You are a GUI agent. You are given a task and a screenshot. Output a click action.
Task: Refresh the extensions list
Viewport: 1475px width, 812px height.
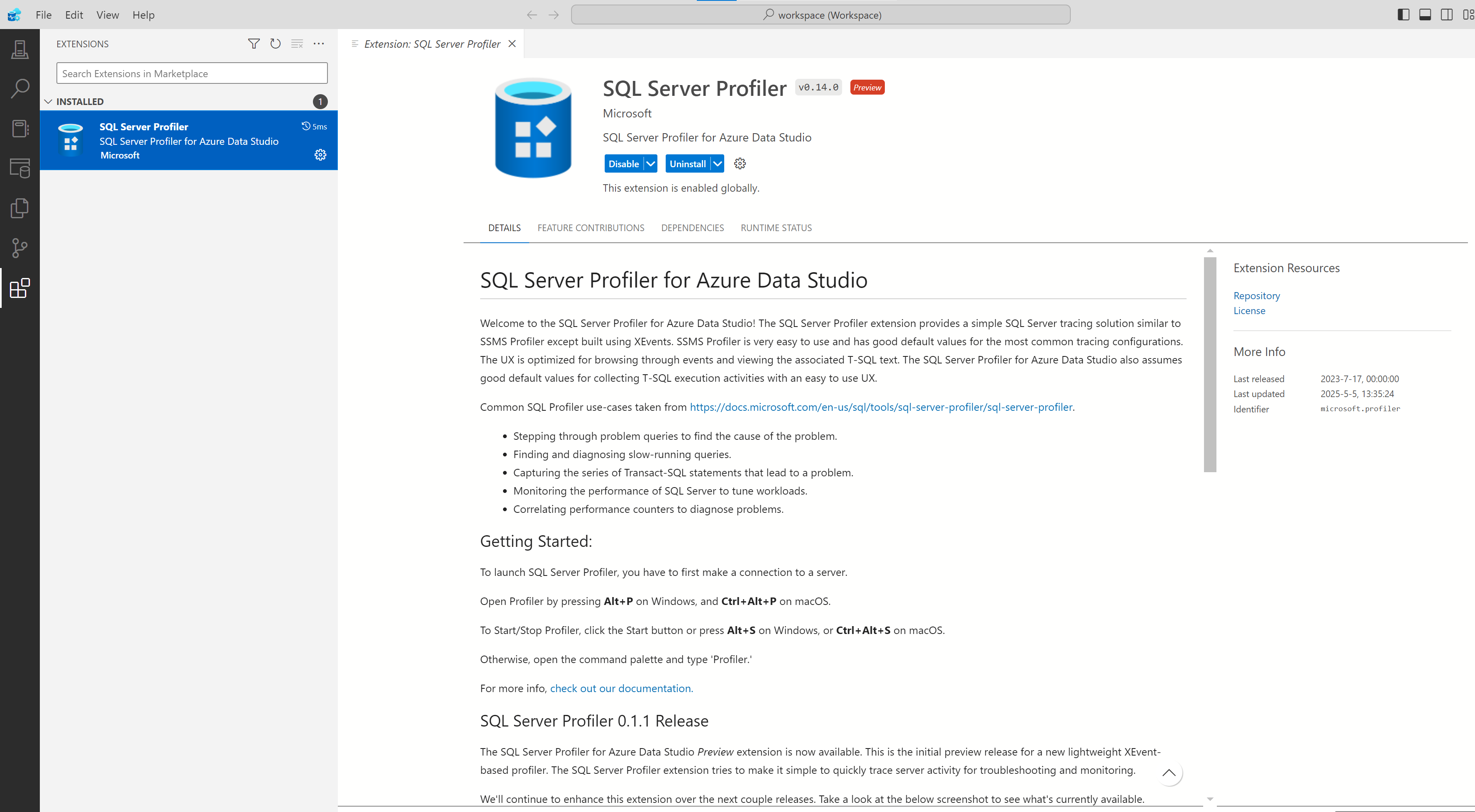point(276,44)
